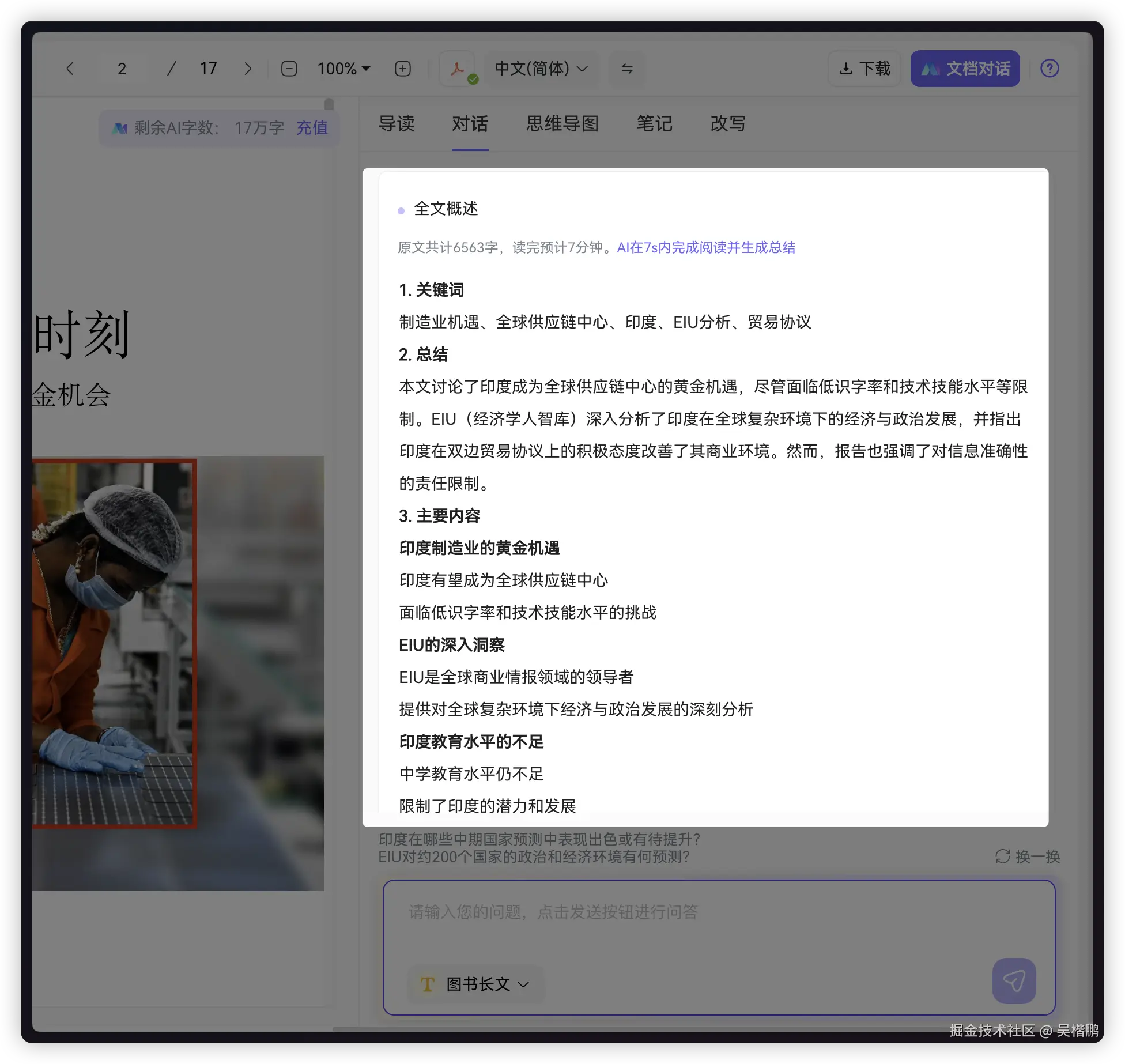The image size is (1125, 1064).
Task: Click the zoom in plus icon
Action: 403,69
